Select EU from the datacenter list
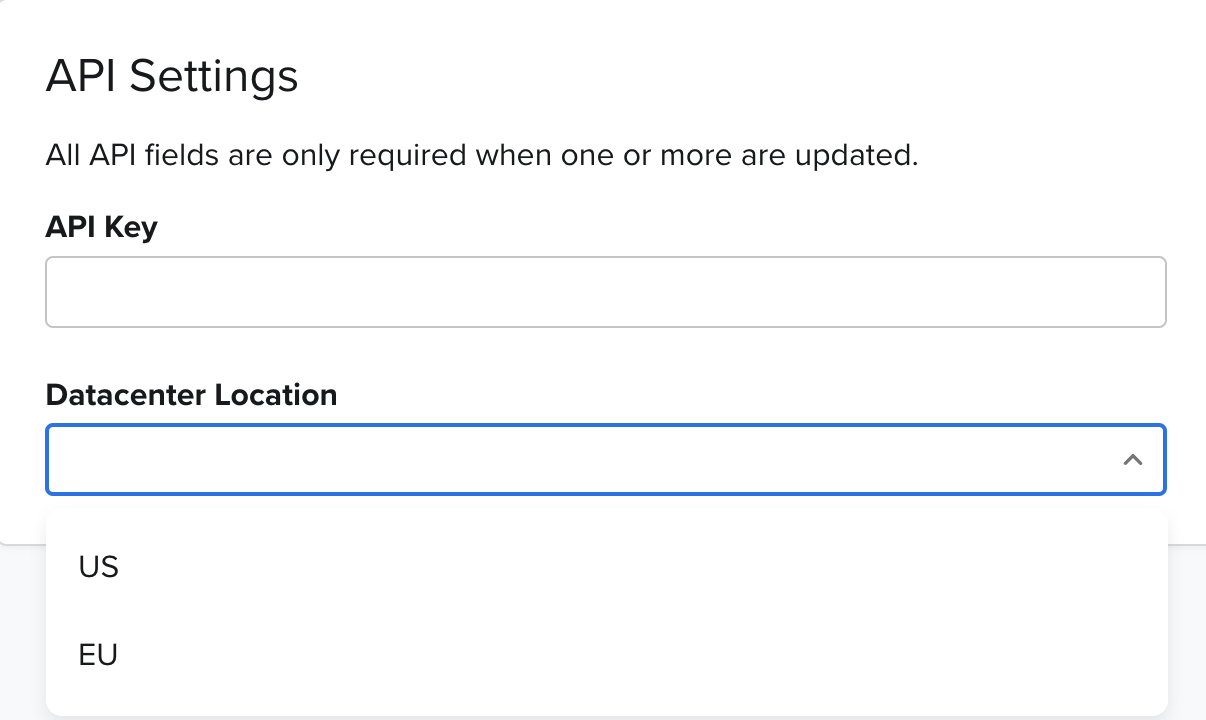 pos(99,655)
